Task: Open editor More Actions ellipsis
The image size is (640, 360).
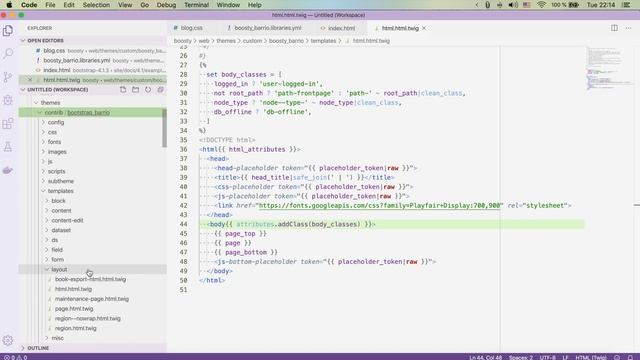Action: pos(628,28)
